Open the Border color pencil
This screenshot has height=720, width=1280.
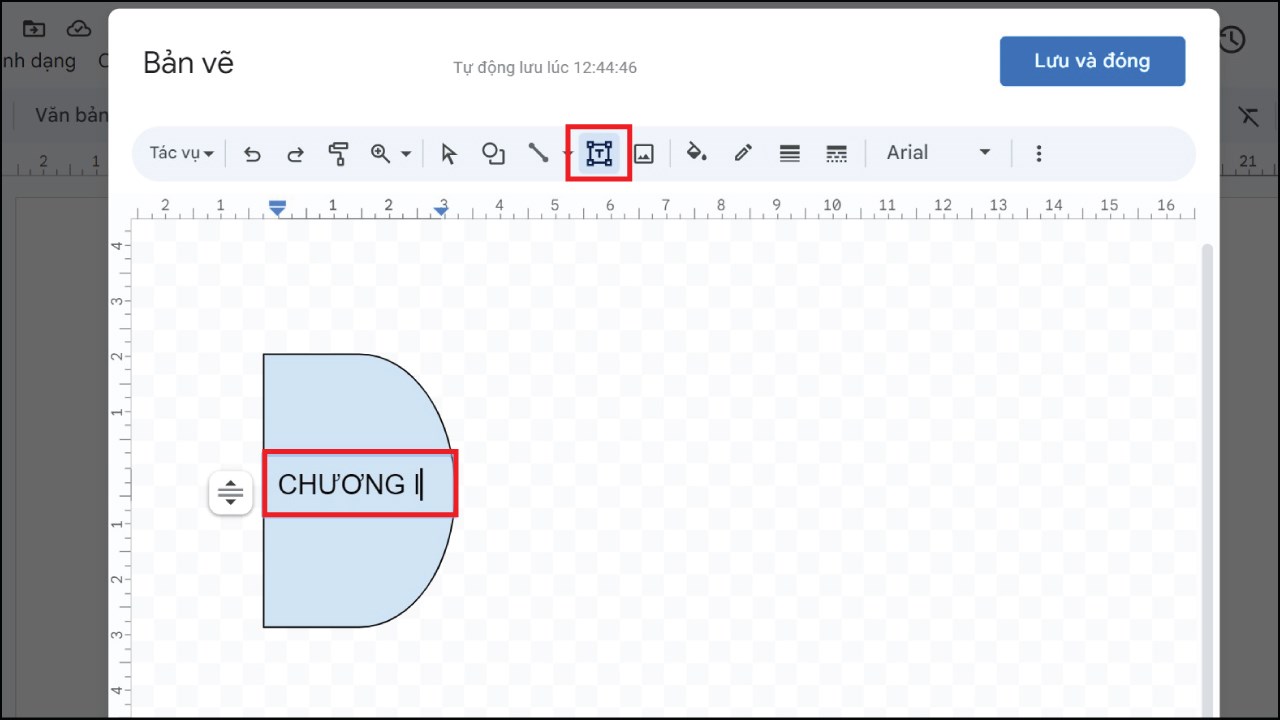point(743,154)
